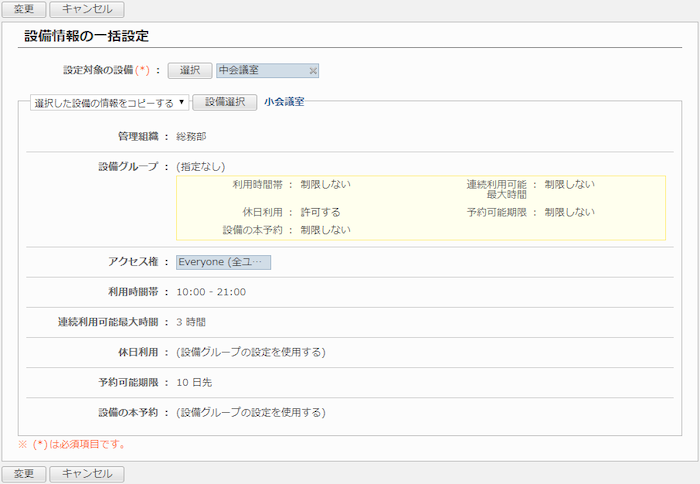Click the 設備の本予約 設備グループの設定を使用する value
The width and height of the screenshot is (700, 484).
tap(251, 412)
